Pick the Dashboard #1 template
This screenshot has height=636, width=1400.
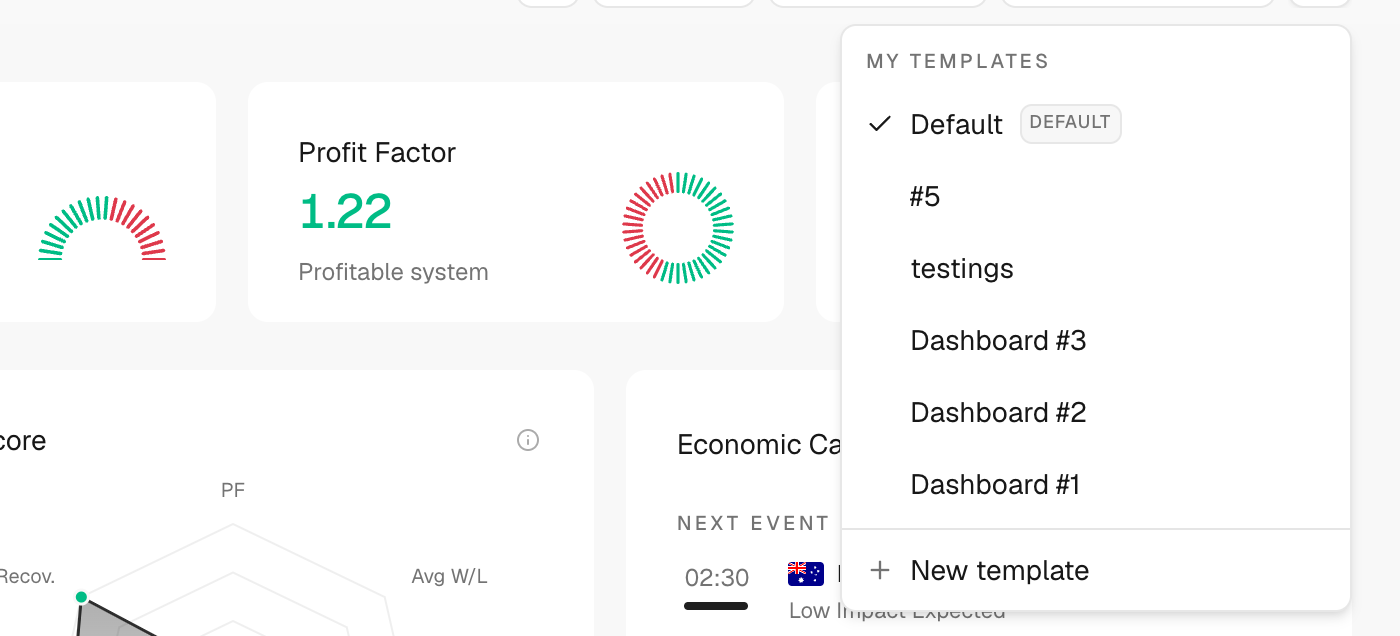[x=1096, y=484]
